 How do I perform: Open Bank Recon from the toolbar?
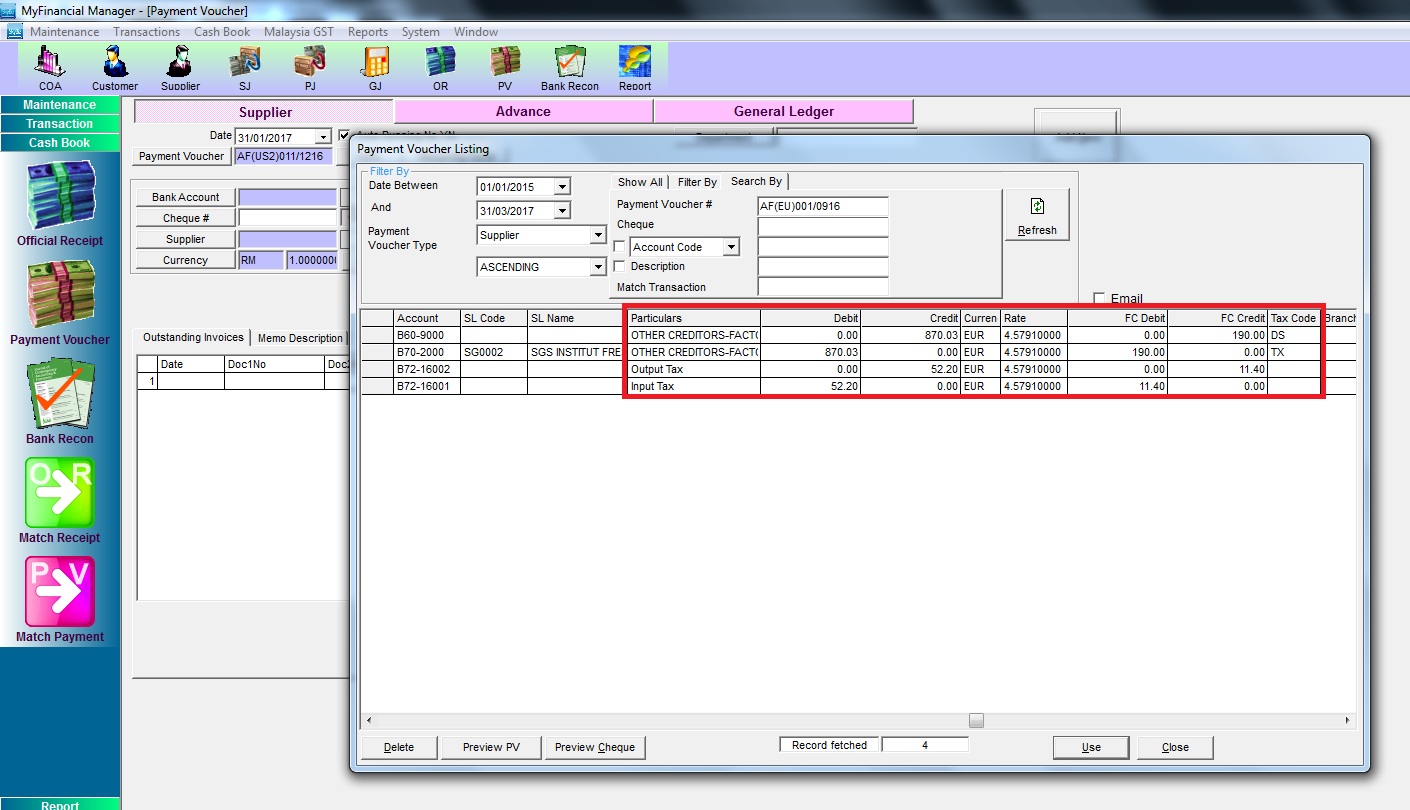[x=569, y=65]
